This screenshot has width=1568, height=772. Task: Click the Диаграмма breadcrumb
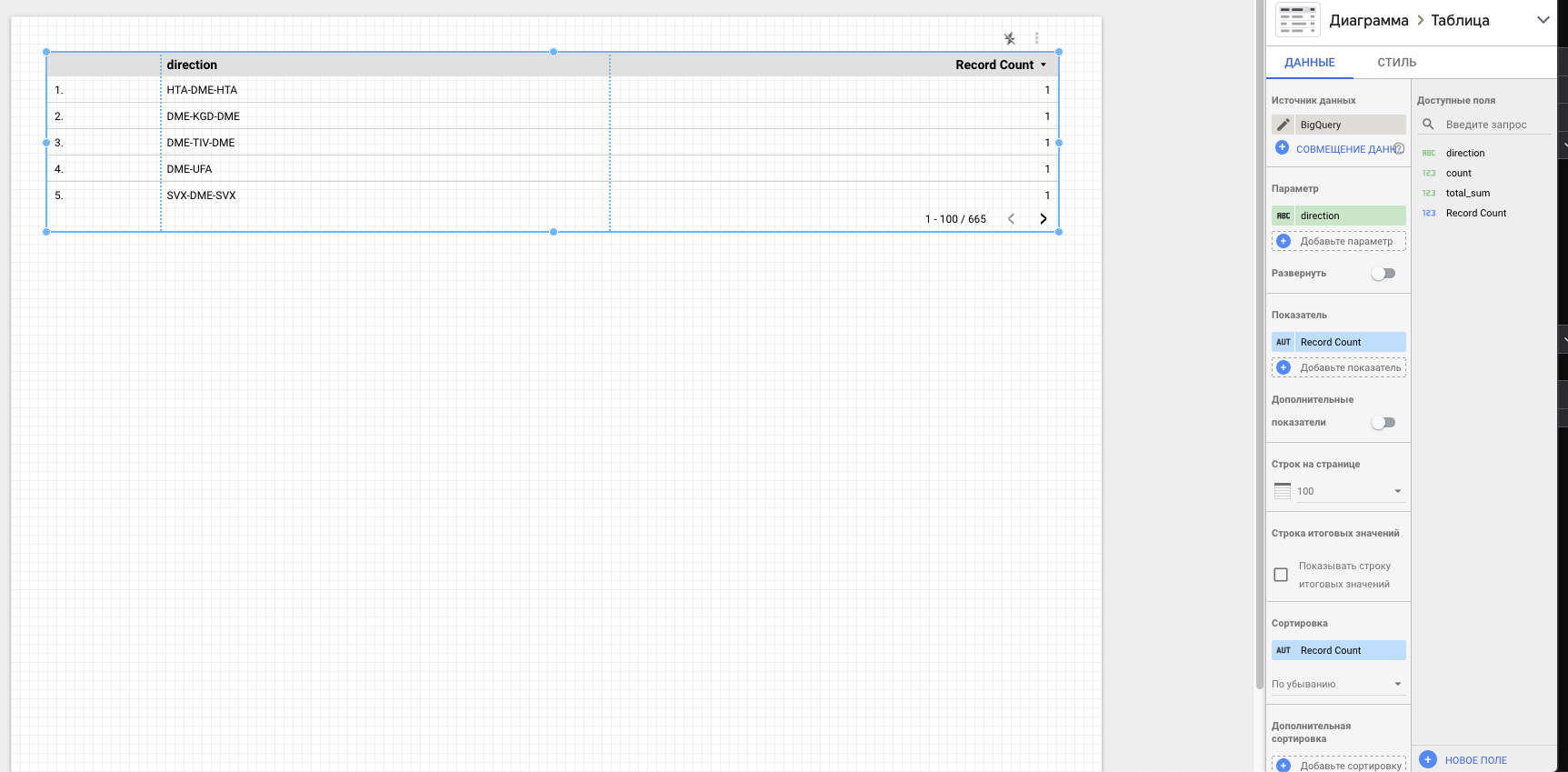[1369, 20]
